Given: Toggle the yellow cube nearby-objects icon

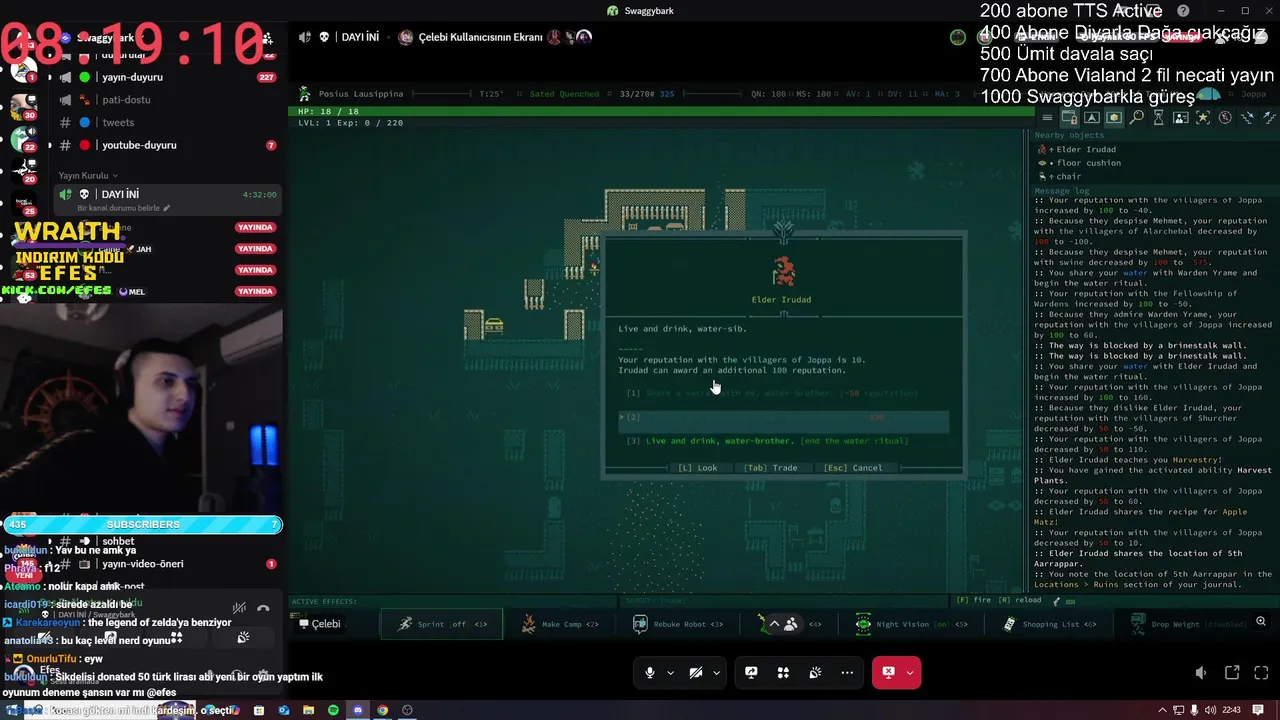Looking at the screenshot, I should click(x=1114, y=118).
